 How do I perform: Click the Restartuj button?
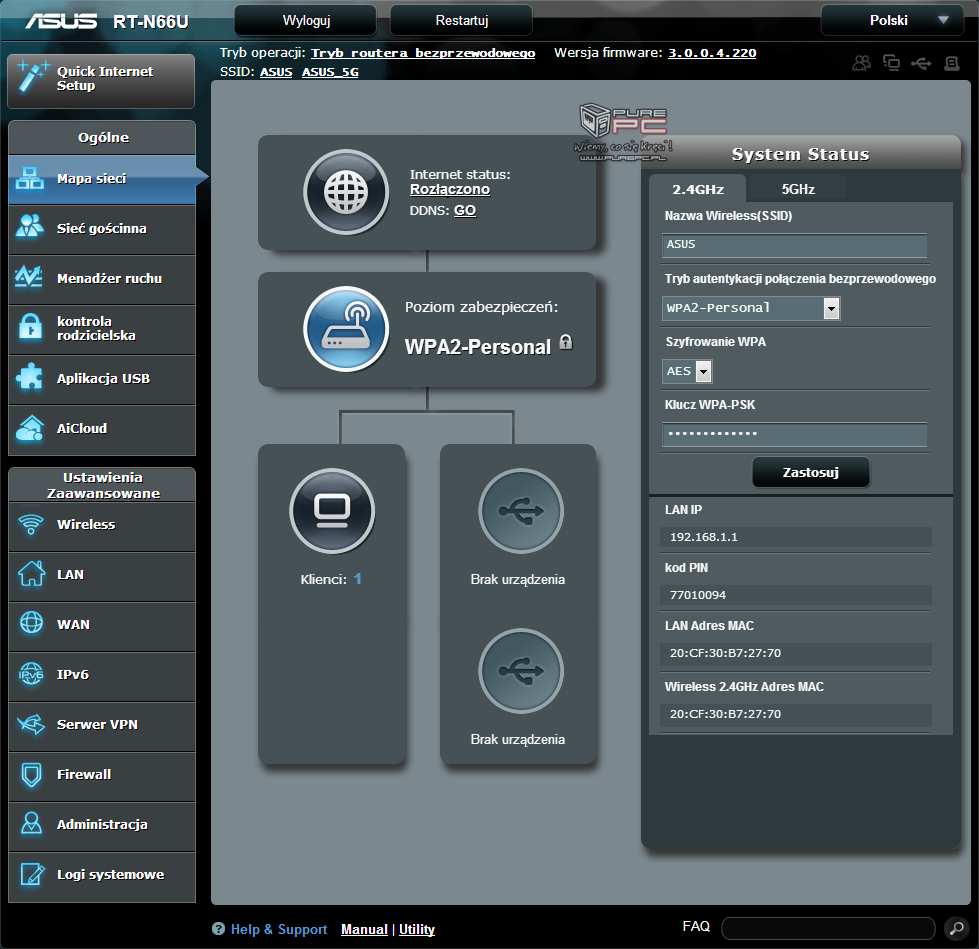pyautogui.click(x=461, y=21)
